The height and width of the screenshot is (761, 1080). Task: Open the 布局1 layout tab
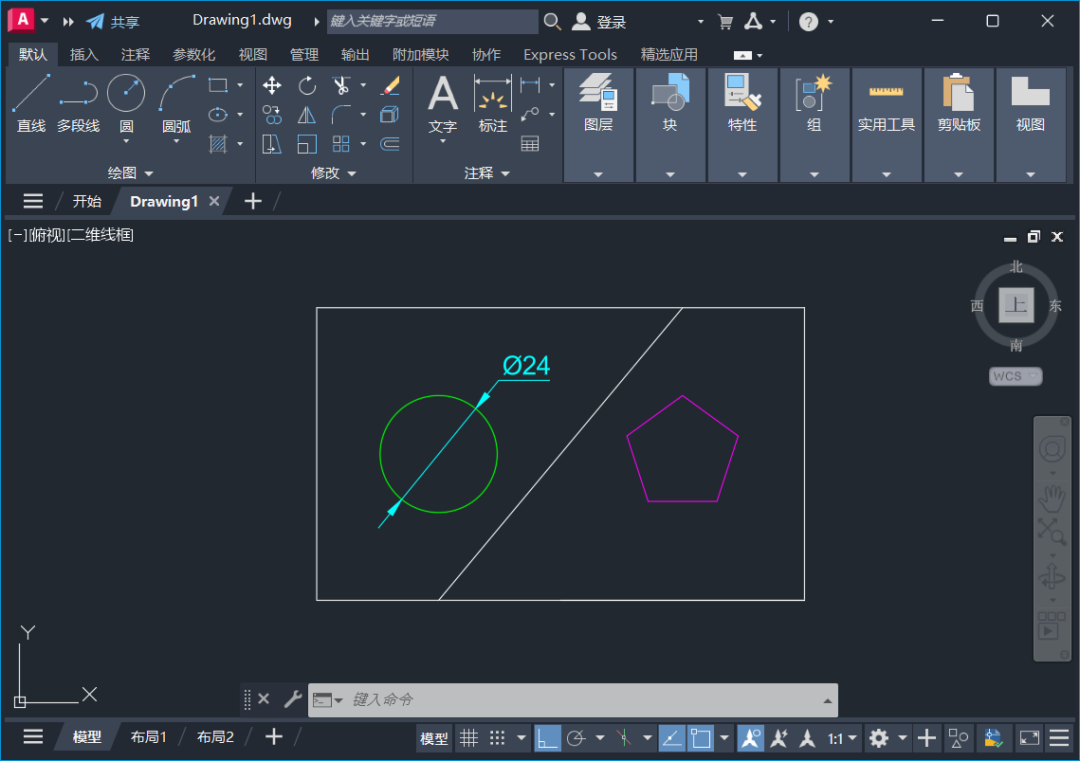point(148,737)
